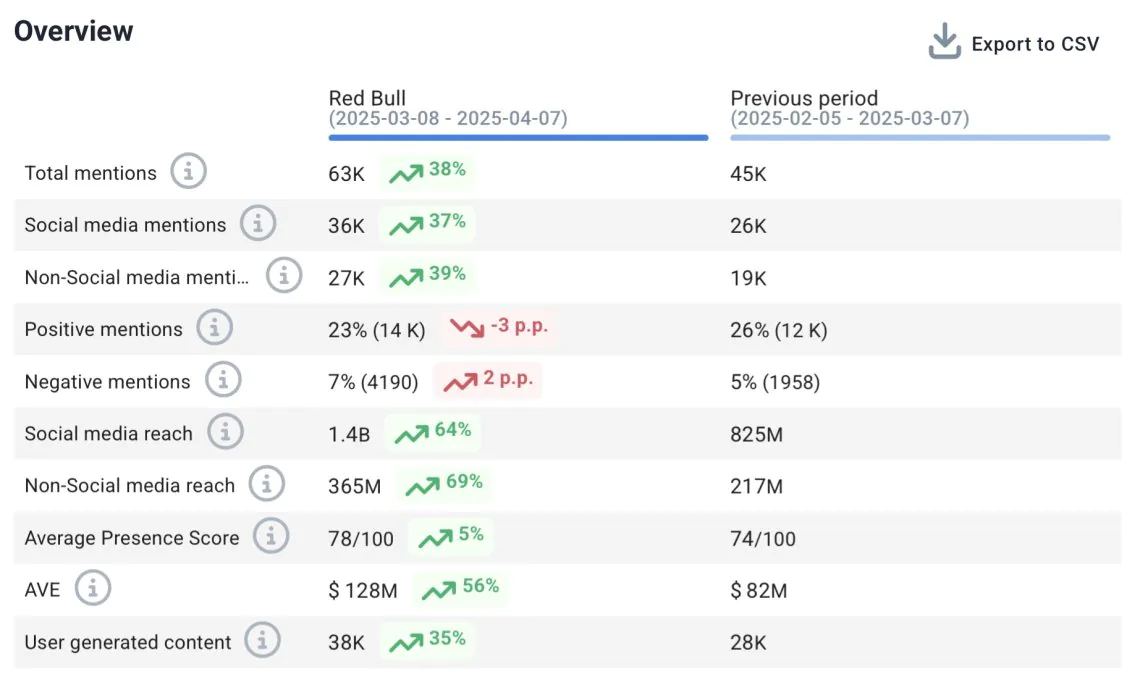Click info icon for Non-Social media reach
The image size is (1140, 695).
click(x=266, y=485)
